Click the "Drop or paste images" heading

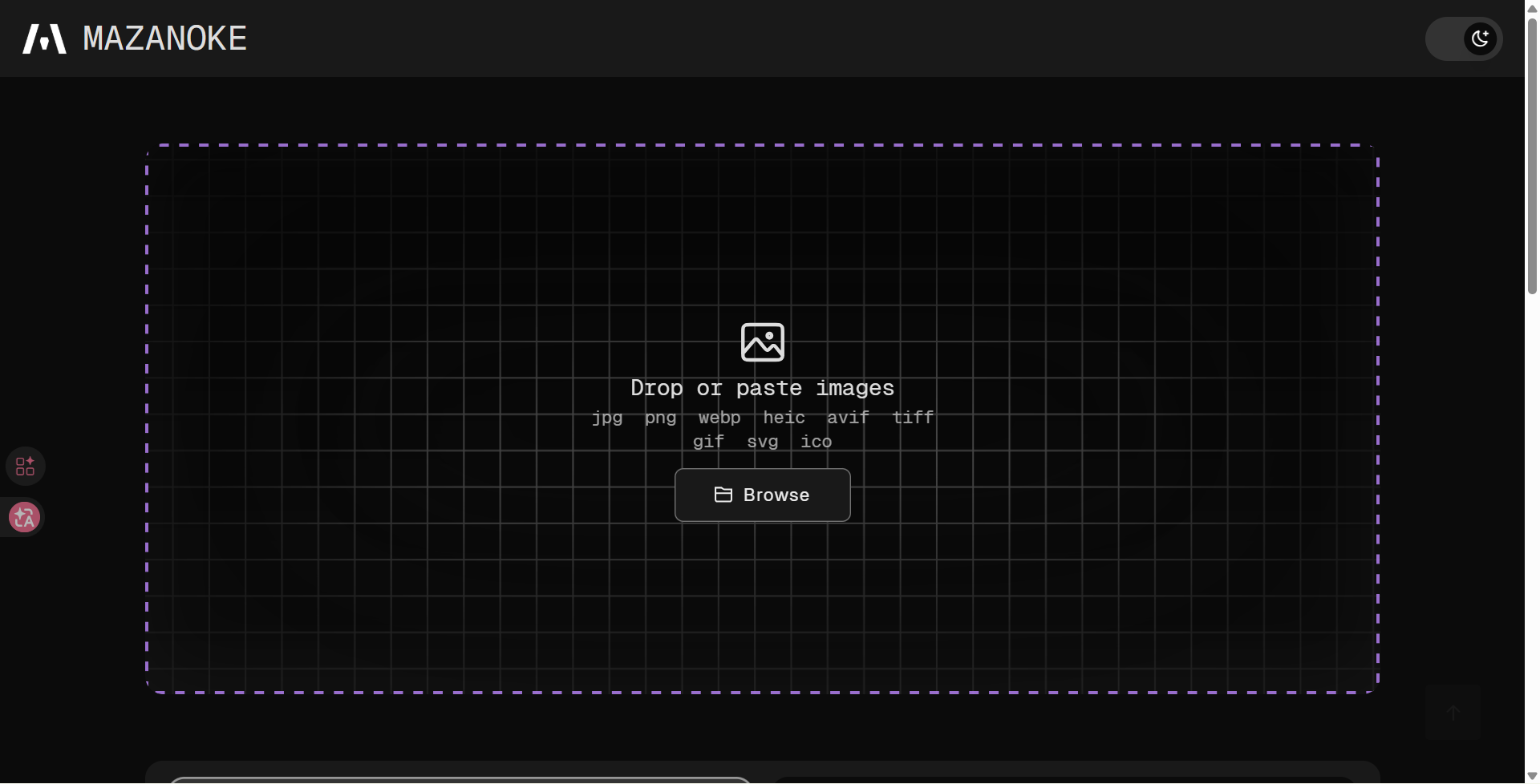click(x=762, y=388)
